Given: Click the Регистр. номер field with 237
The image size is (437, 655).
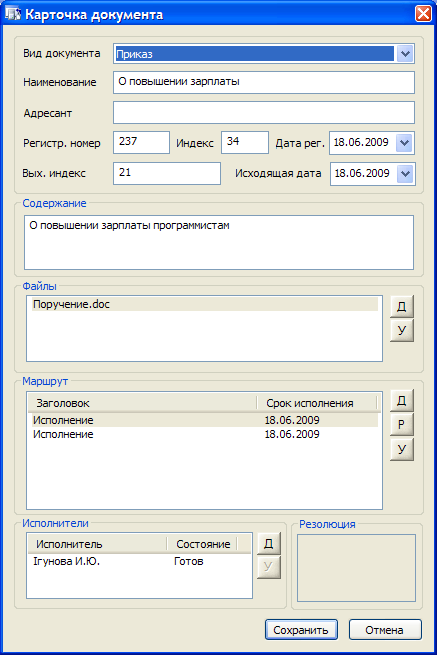Looking at the screenshot, I should point(141,142).
